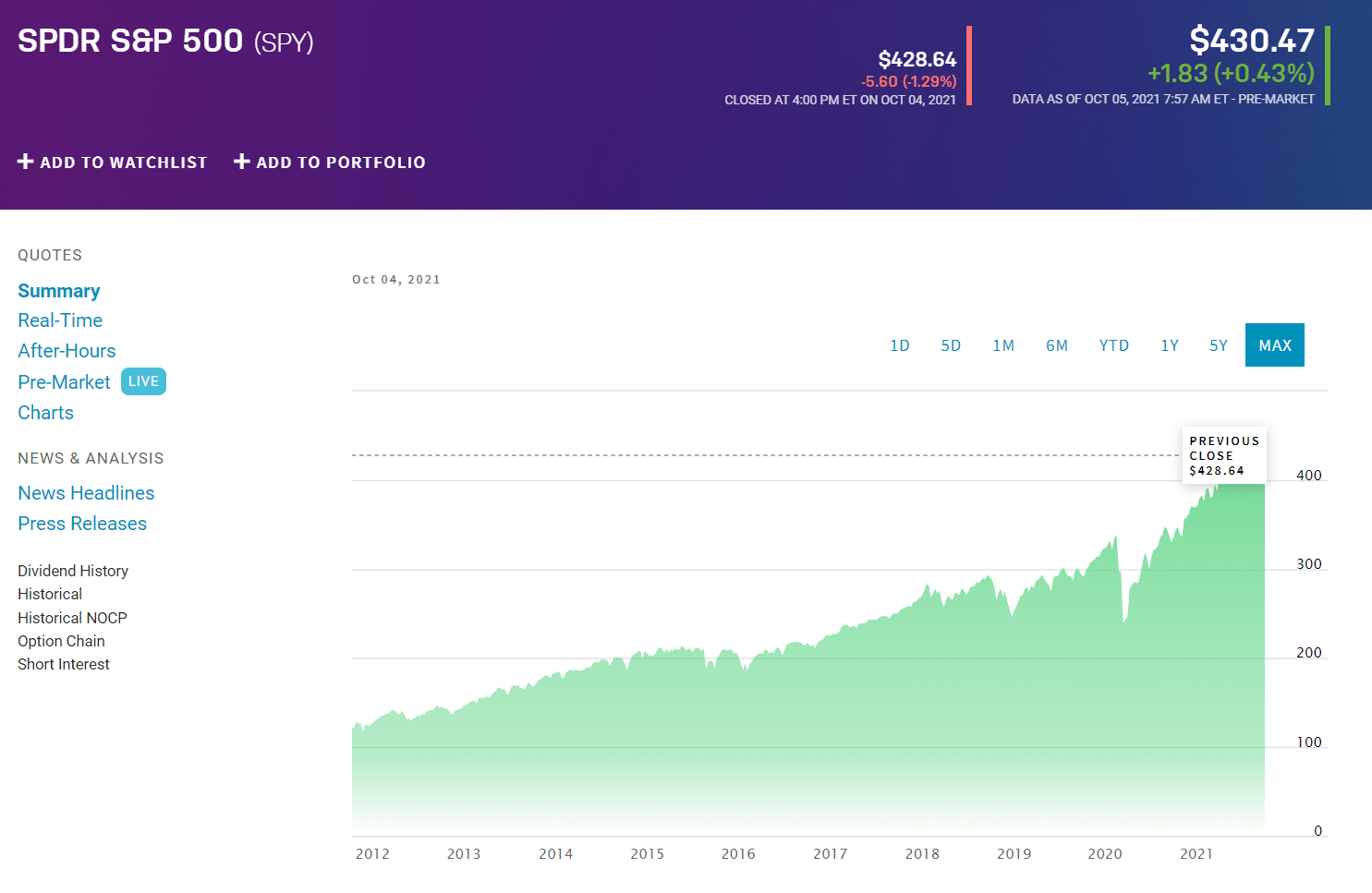Image resolution: width=1372 pixels, height=893 pixels.
Task: Click the Oct 04, 2021 chart date label
Action: click(x=396, y=280)
